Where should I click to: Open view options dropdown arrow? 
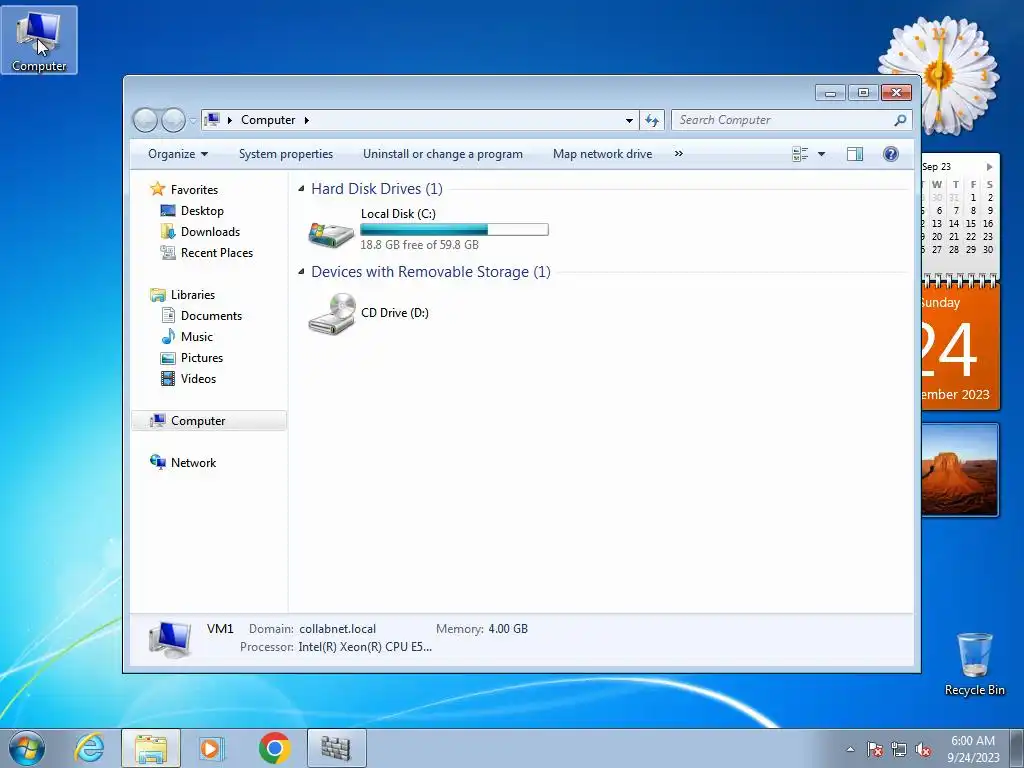click(822, 154)
